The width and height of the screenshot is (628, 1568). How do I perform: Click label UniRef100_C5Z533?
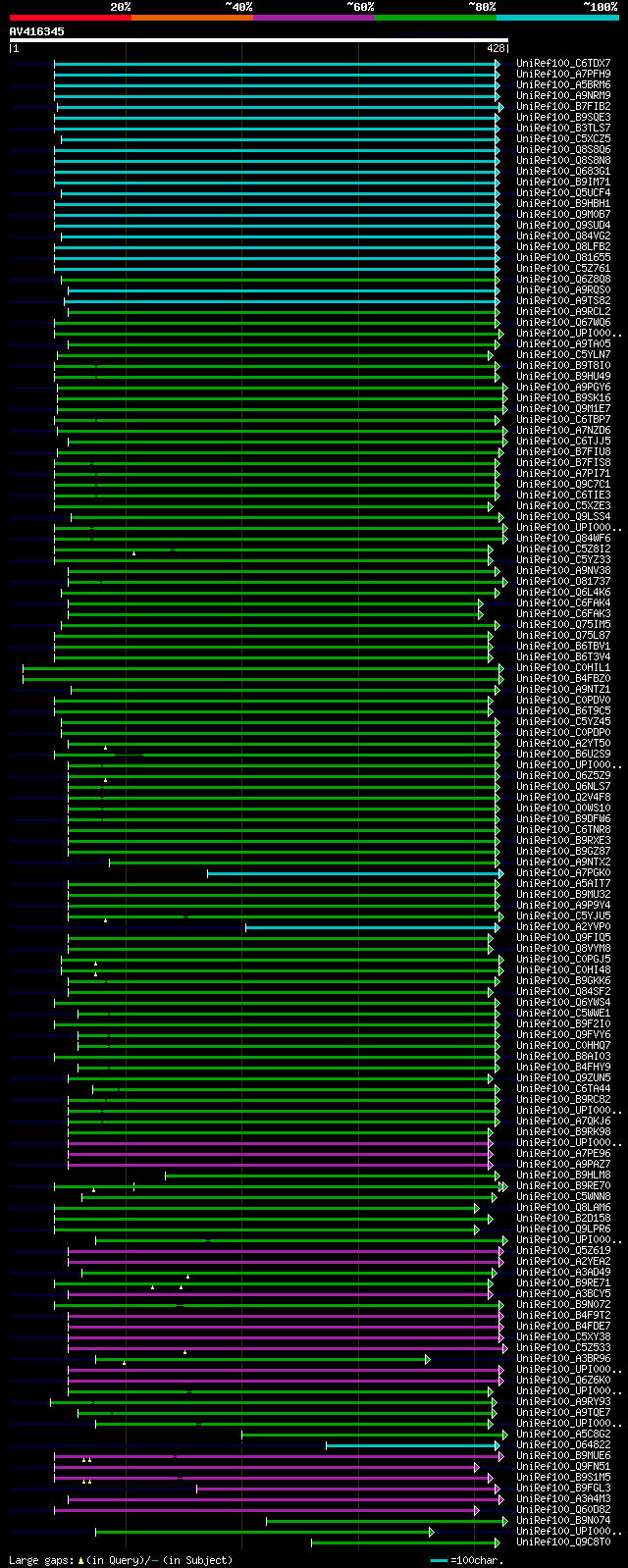click(563, 1348)
